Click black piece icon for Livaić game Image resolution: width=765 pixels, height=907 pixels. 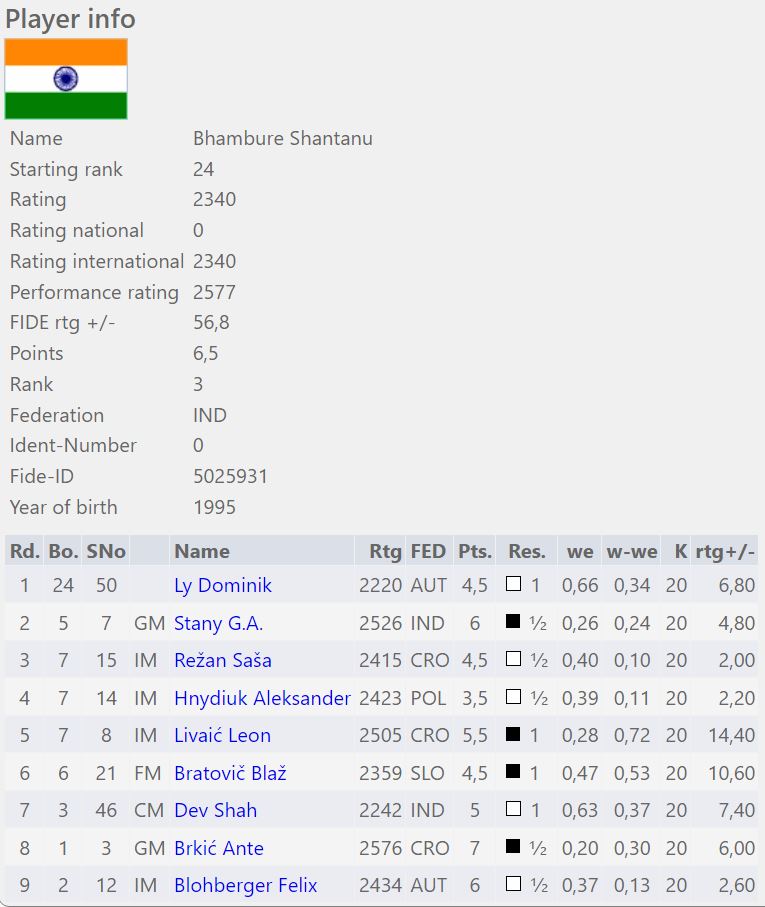[513, 734]
